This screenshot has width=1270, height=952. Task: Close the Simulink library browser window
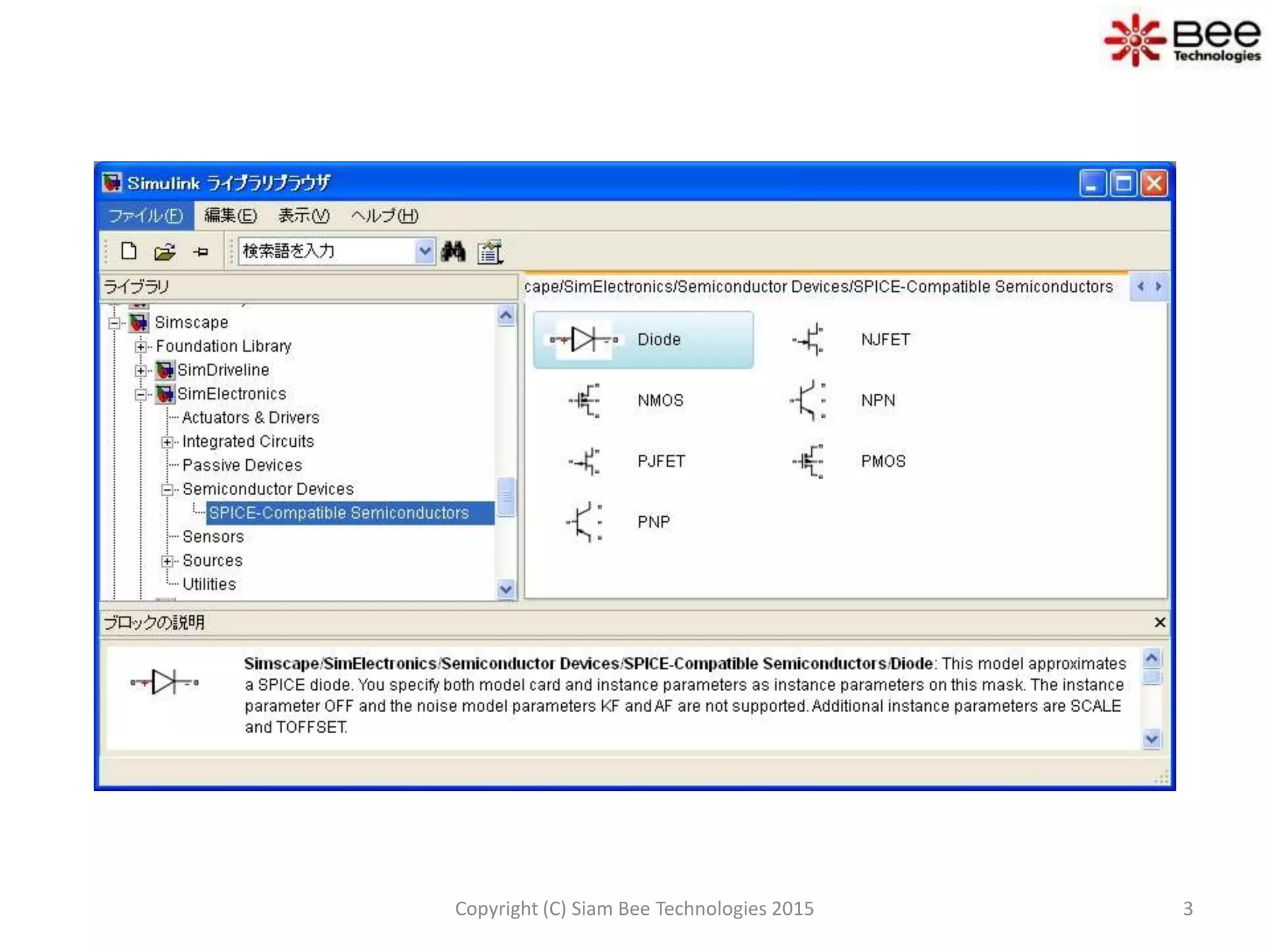1154,183
